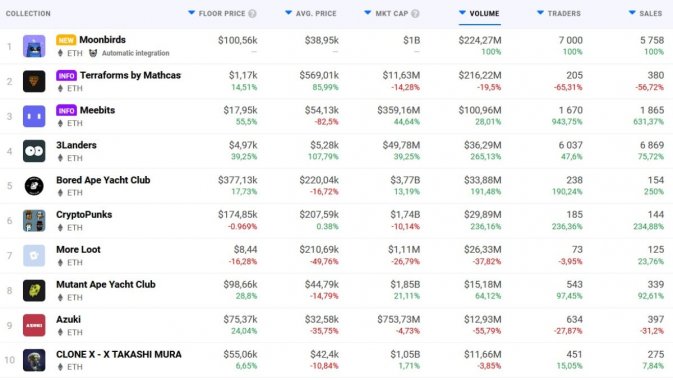673x380 pixels.
Task: Click CLONE X volume $11,66M
Action: click(482, 354)
